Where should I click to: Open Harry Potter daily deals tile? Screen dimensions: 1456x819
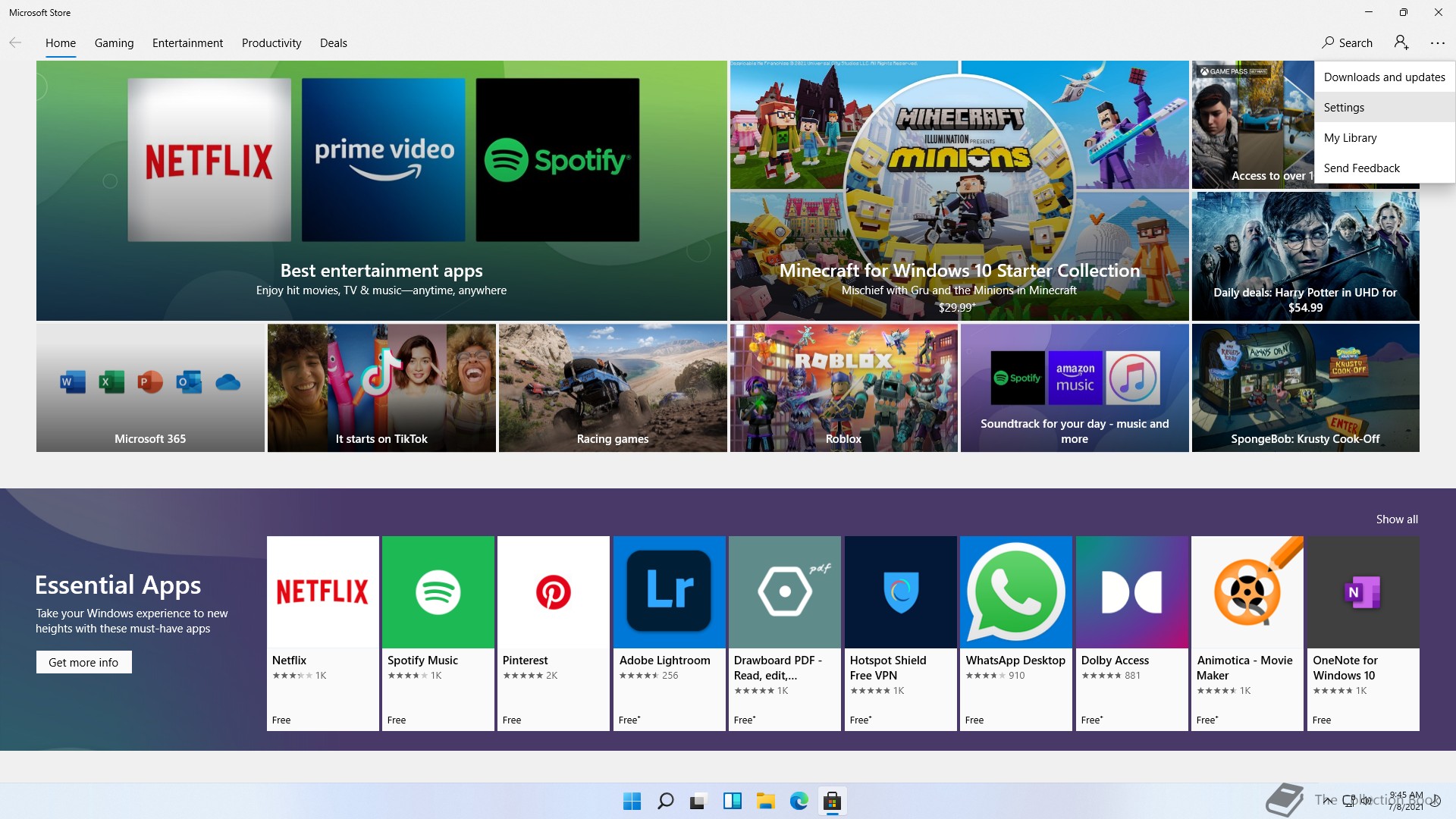(1305, 256)
